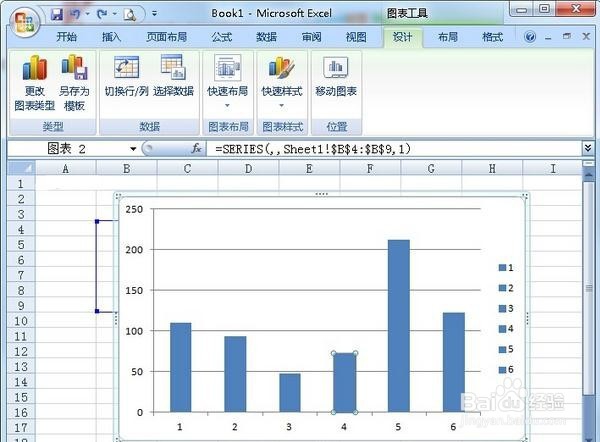Open the 公式 tab

click(222, 37)
